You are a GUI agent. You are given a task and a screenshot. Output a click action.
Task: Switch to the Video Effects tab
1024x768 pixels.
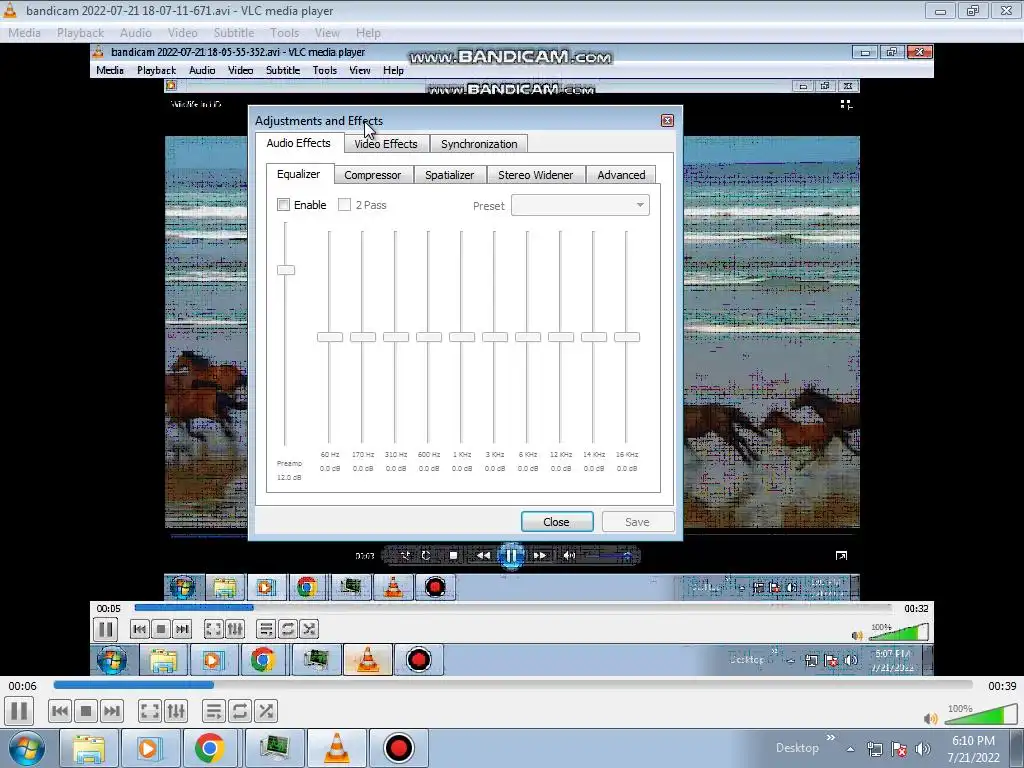386,144
